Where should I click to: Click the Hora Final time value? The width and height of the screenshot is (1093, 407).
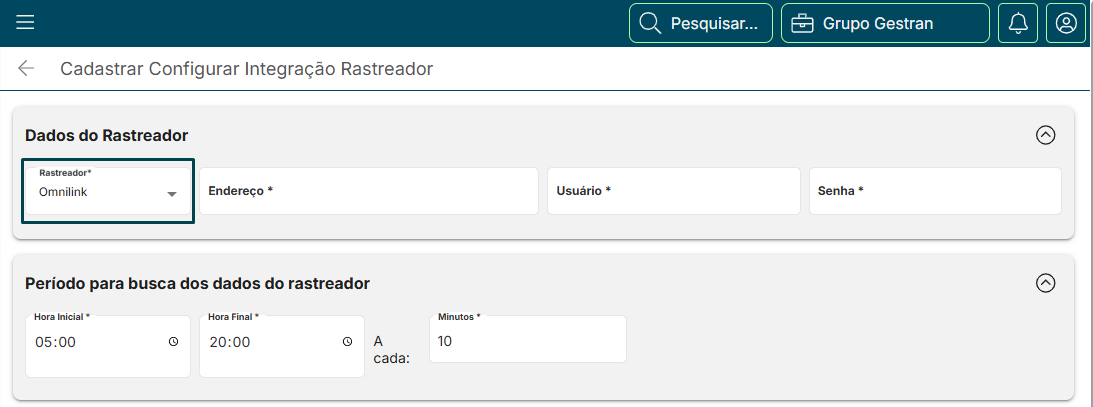(x=230, y=342)
